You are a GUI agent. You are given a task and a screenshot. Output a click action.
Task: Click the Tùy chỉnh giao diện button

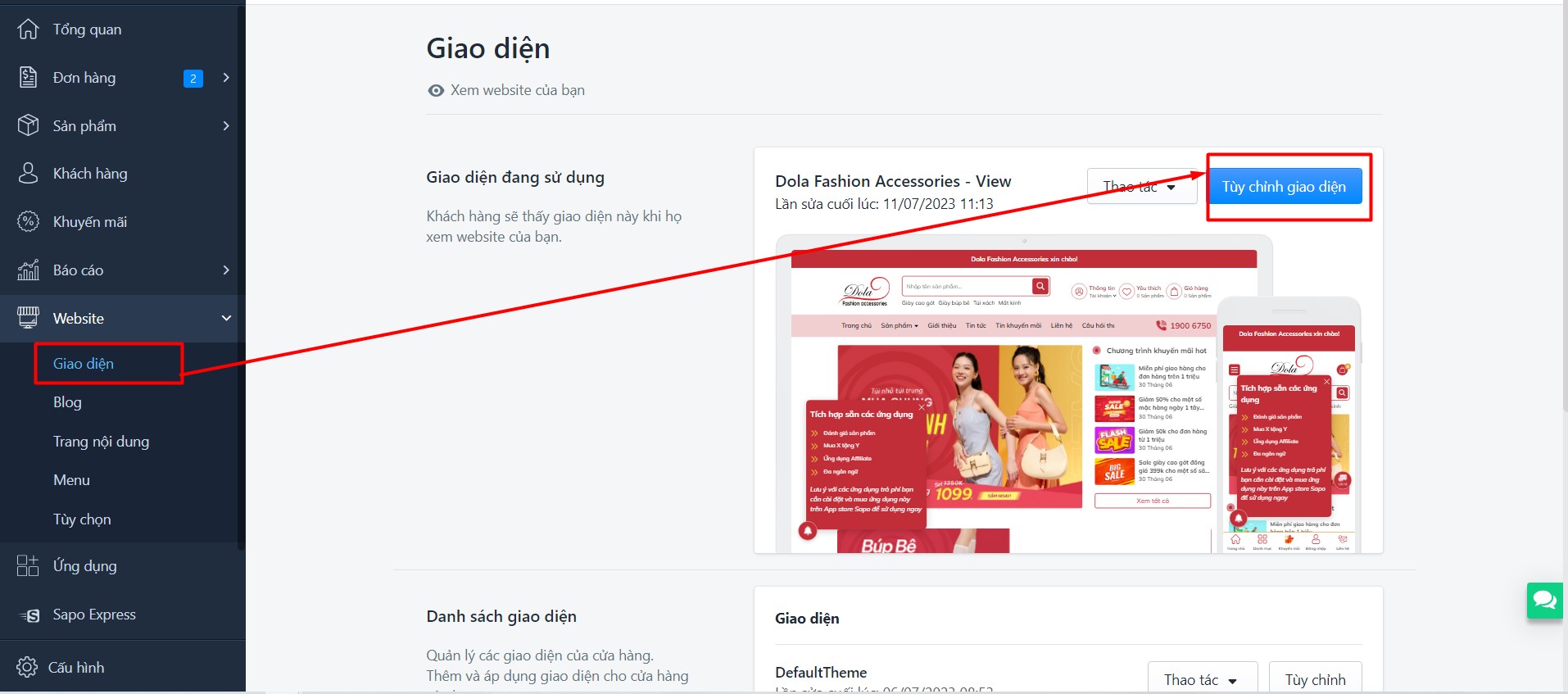[x=1284, y=187]
